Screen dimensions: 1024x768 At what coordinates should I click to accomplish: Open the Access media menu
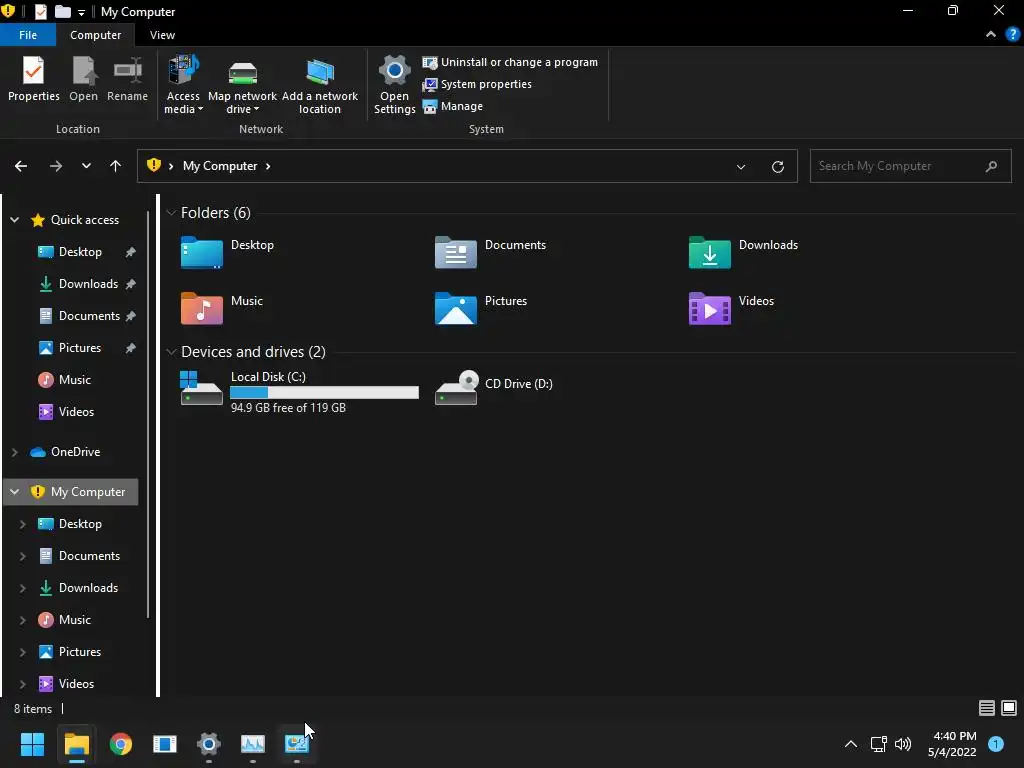(183, 85)
